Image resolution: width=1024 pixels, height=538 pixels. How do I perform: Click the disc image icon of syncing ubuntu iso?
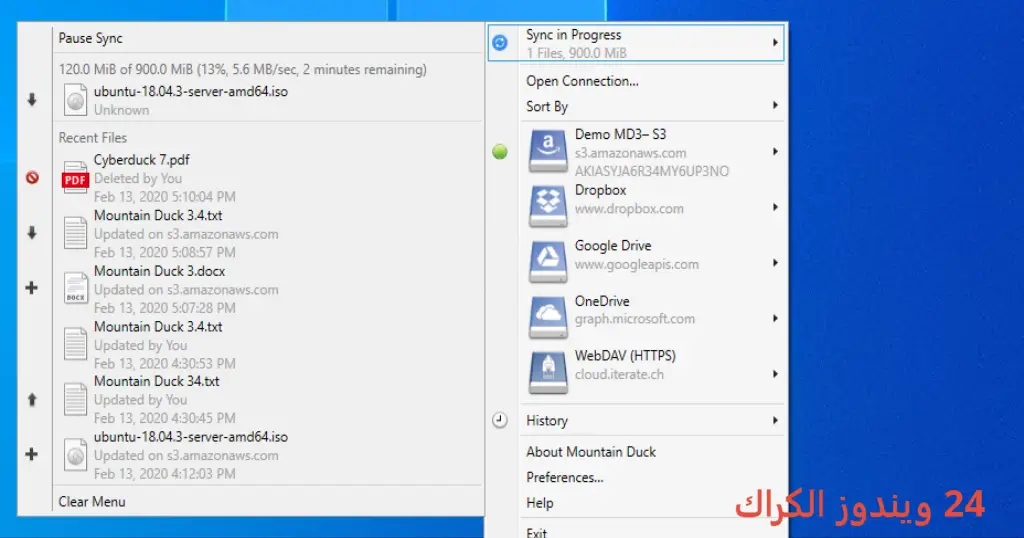[x=75, y=100]
